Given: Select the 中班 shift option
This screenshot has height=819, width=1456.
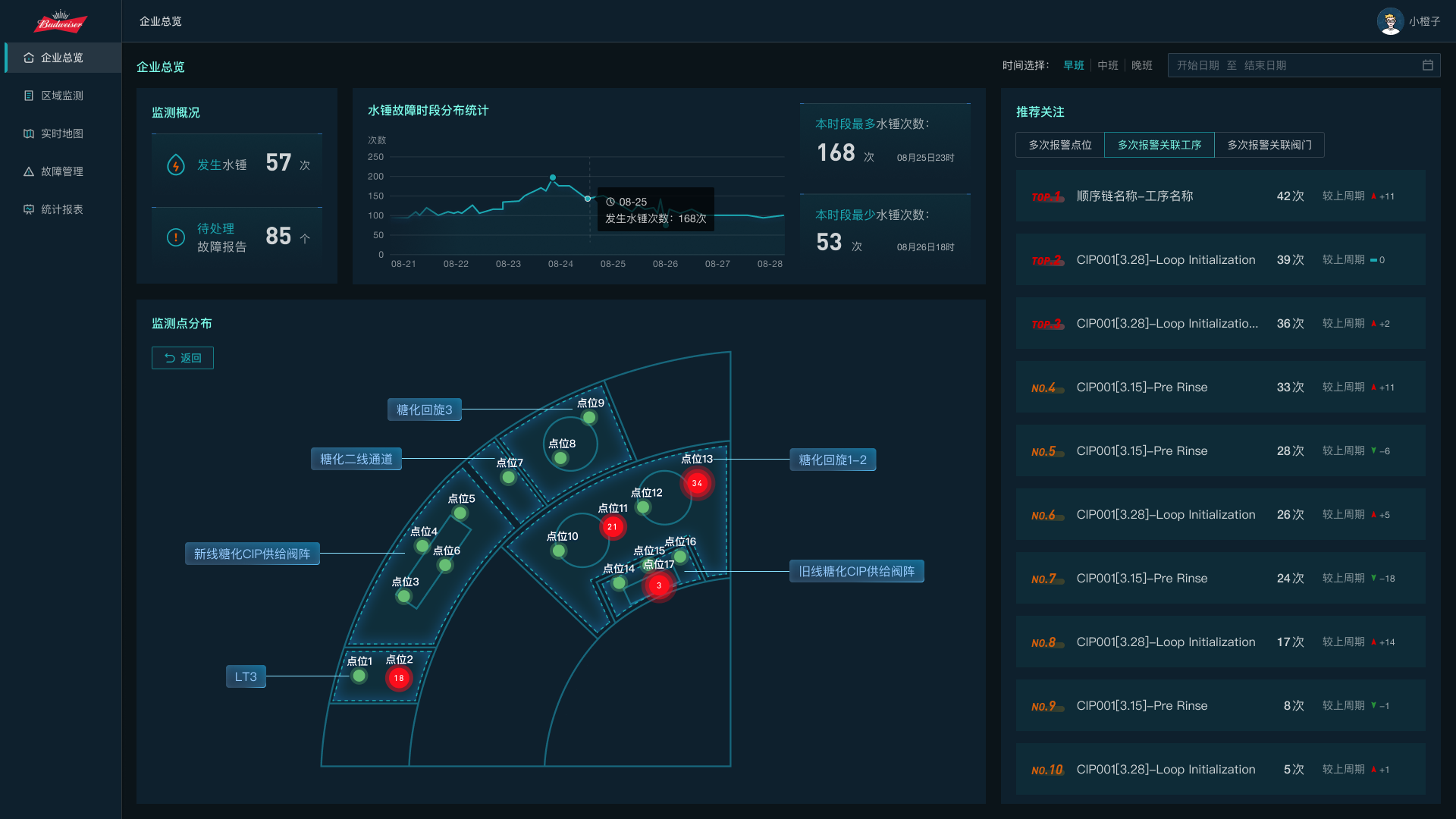Looking at the screenshot, I should (1107, 65).
